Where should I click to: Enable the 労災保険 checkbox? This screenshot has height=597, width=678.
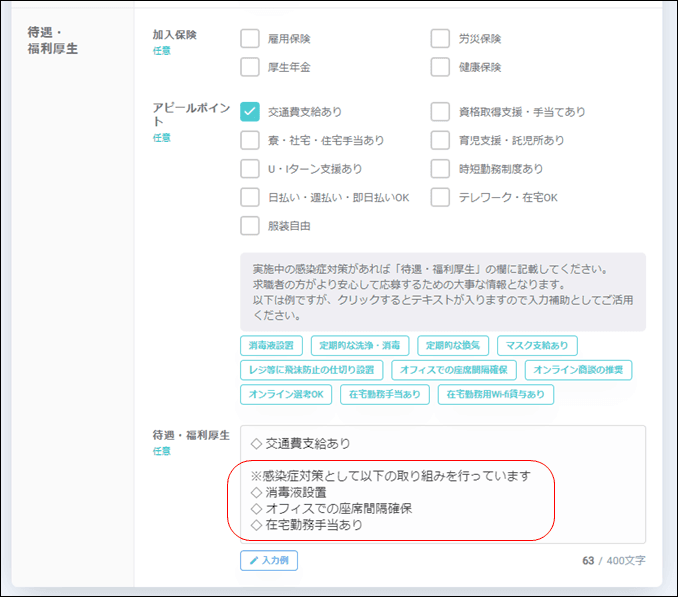point(440,39)
